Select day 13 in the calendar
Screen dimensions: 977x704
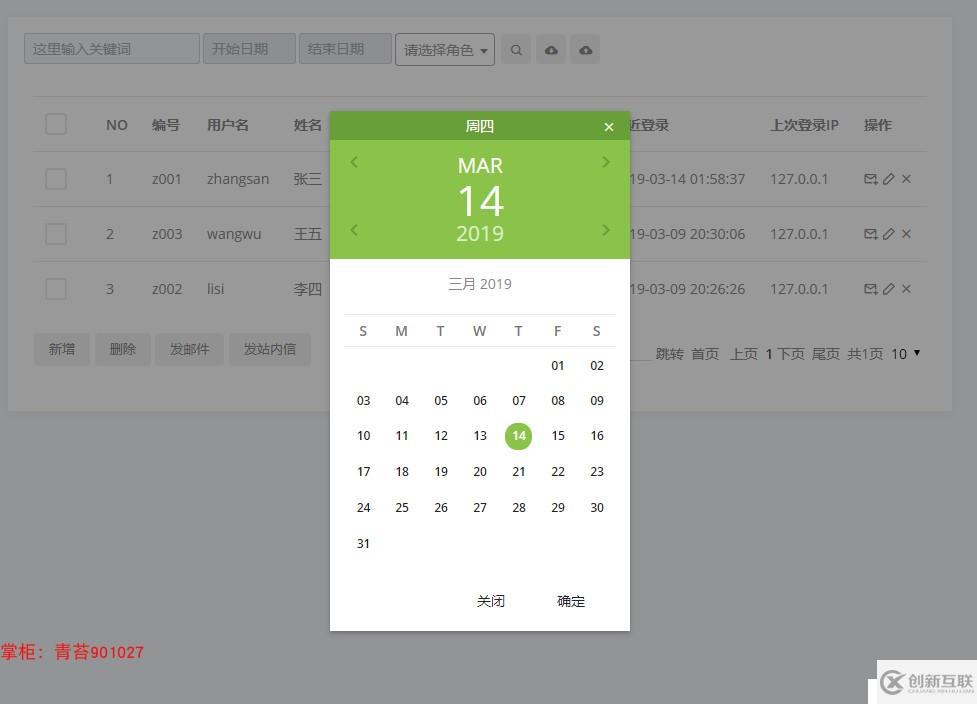click(480, 435)
